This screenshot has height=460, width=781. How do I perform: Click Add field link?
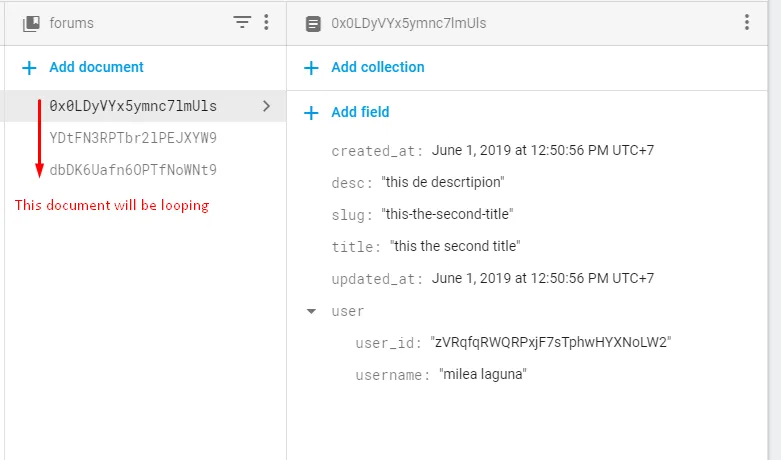[360, 112]
